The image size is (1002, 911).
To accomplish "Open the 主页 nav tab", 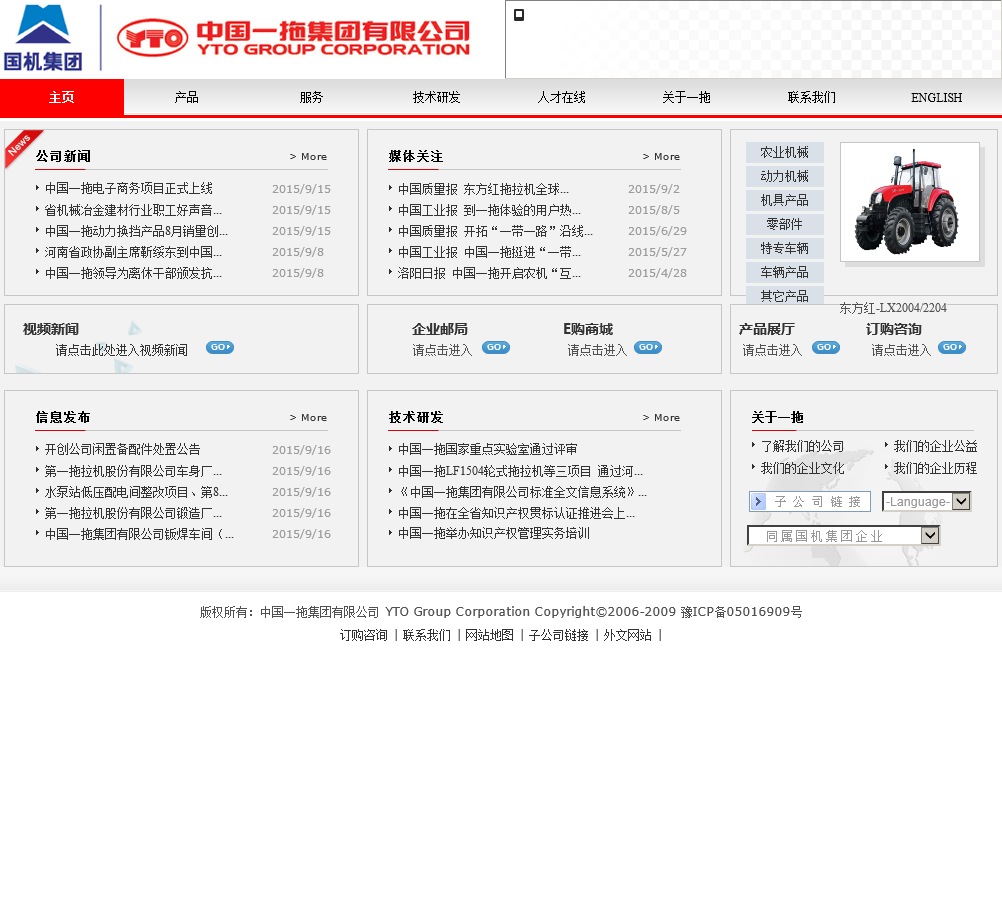I will [62, 97].
